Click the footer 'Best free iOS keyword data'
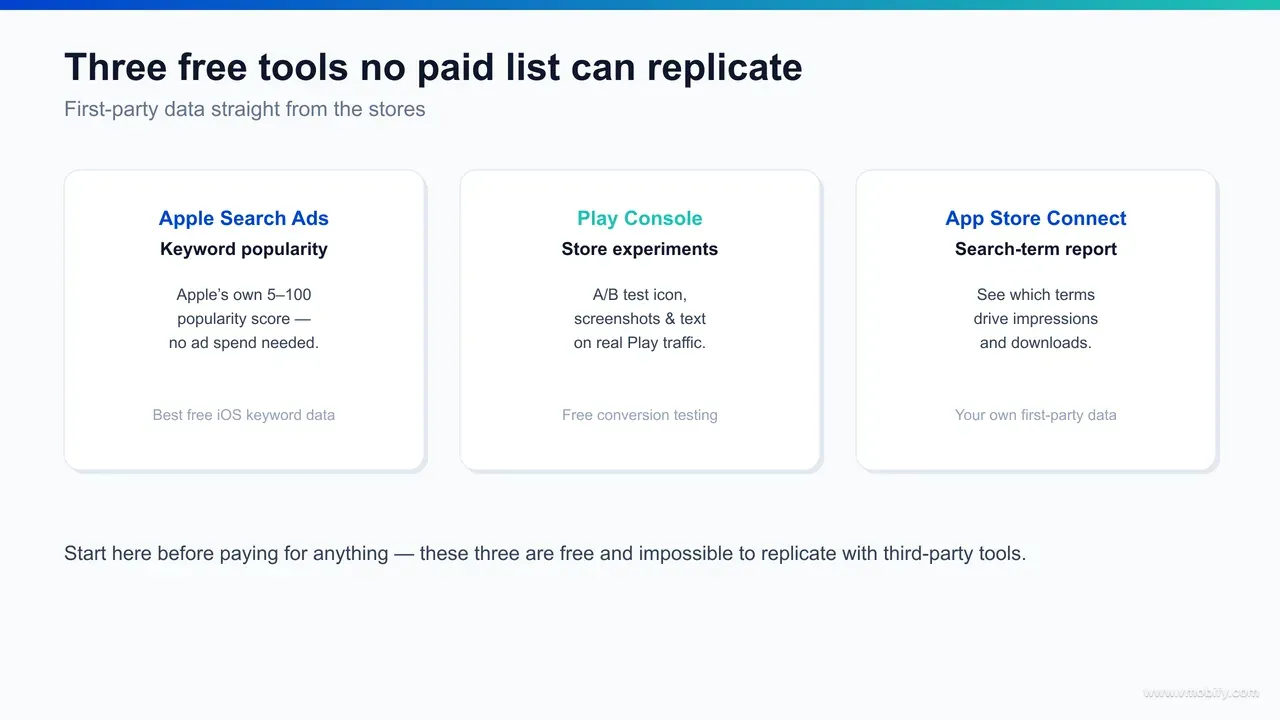Viewport: 1280px width, 720px height. [x=244, y=414]
